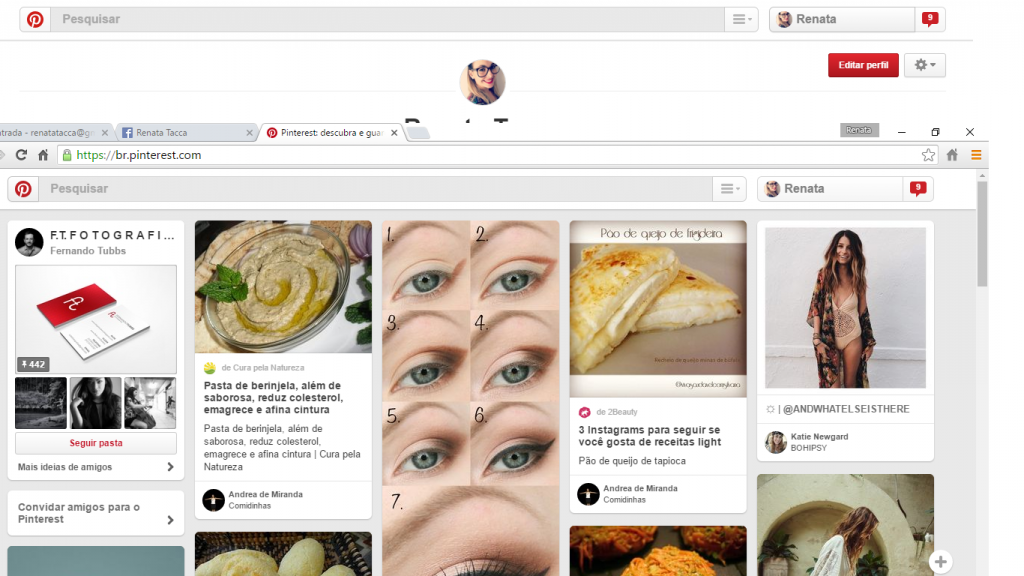Click the Renata Chrome profile label
This screenshot has height=576, width=1024.
coord(859,130)
